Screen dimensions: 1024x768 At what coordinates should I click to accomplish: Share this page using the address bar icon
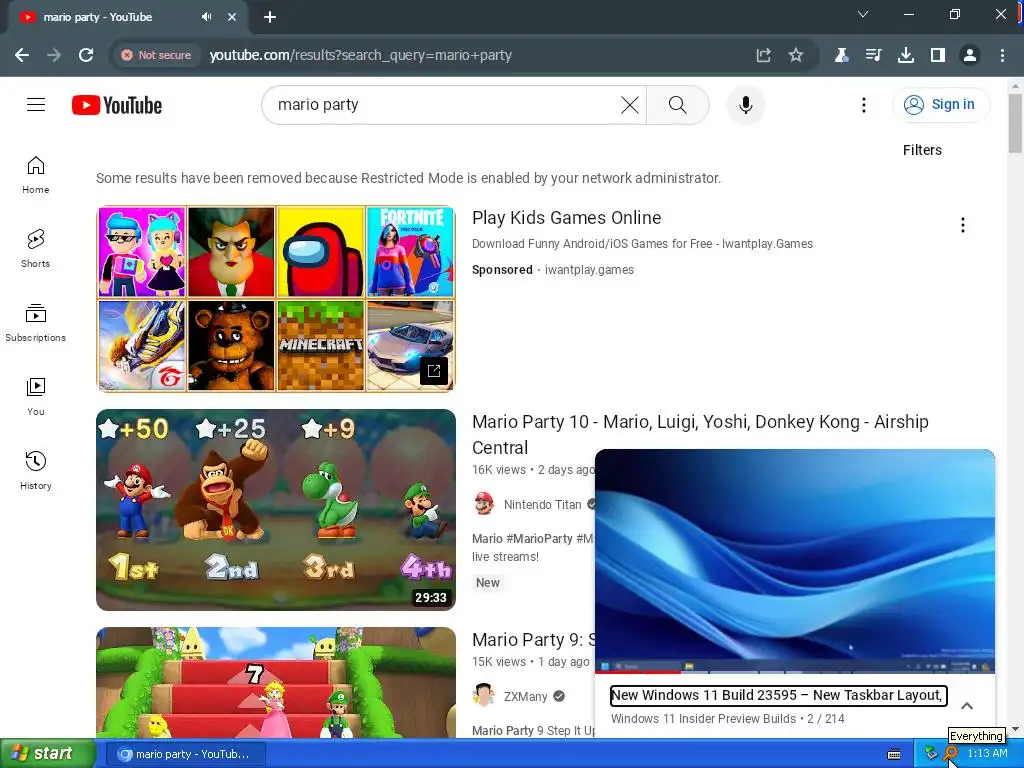(763, 55)
